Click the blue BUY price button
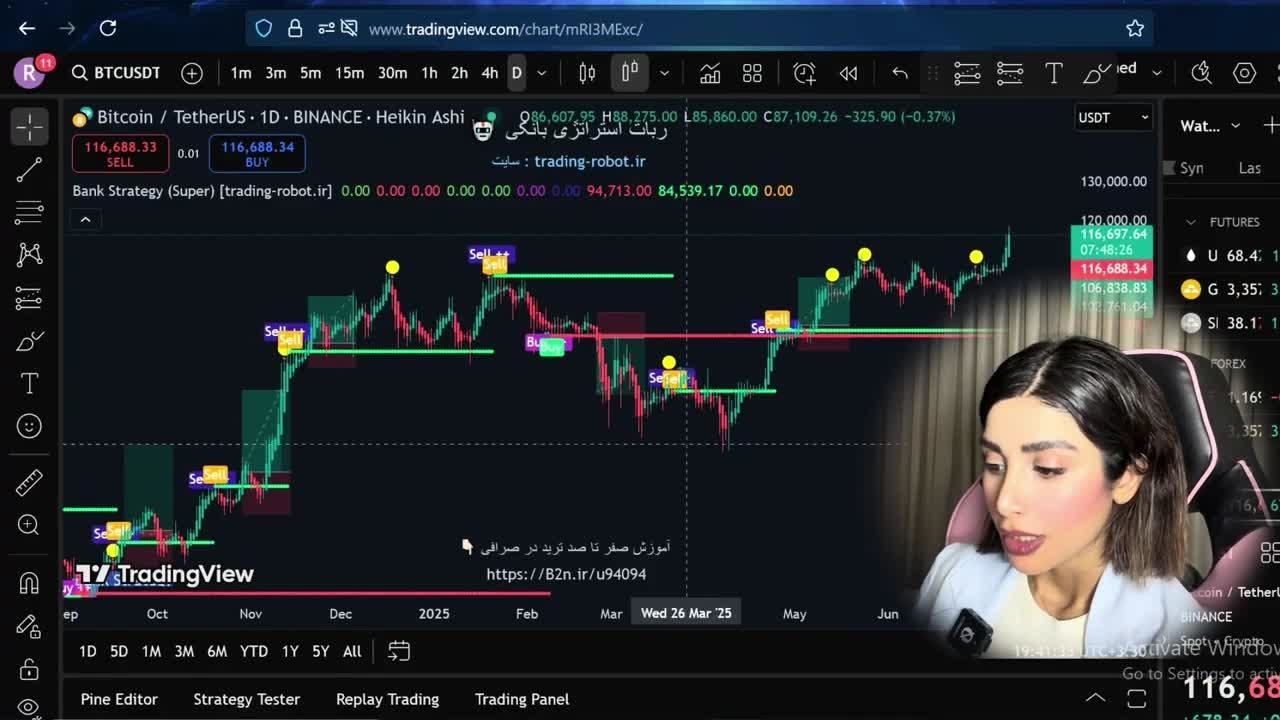The width and height of the screenshot is (1280, 720). (x=257, y=154)
